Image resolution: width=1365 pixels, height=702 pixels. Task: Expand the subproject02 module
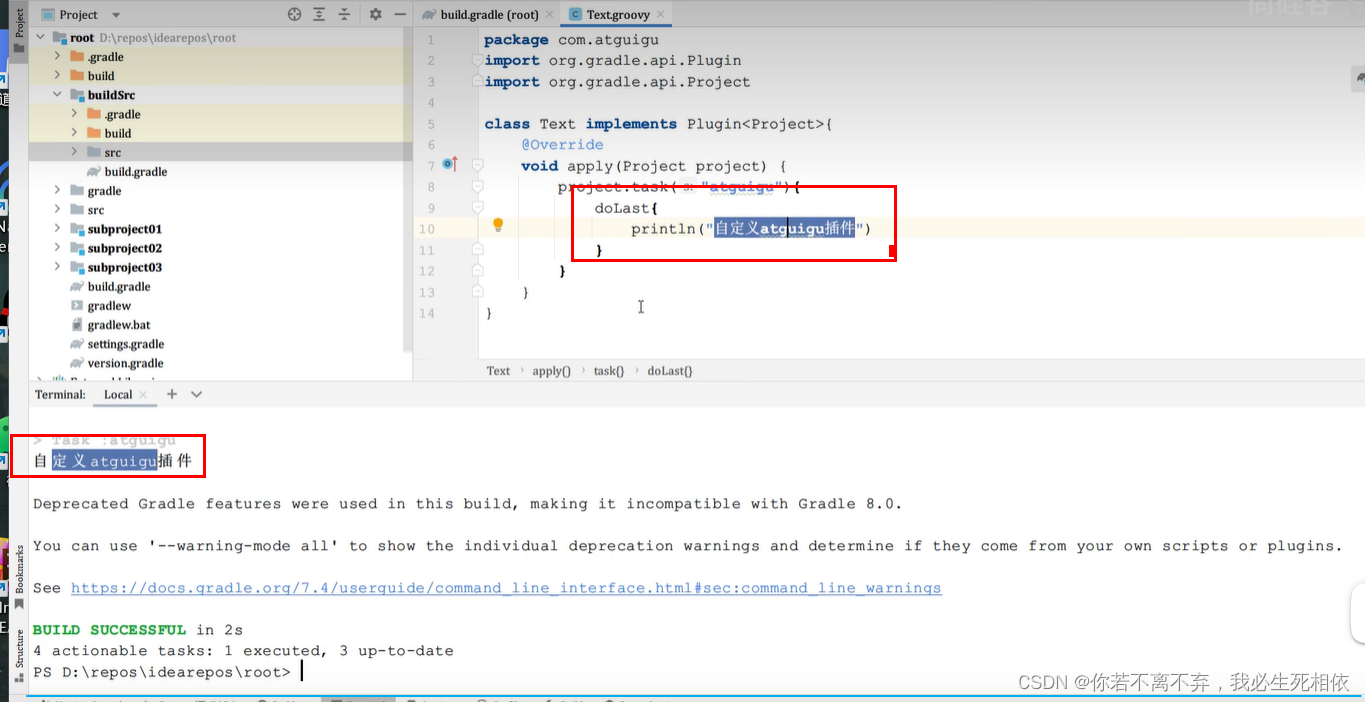click(58, 248)
